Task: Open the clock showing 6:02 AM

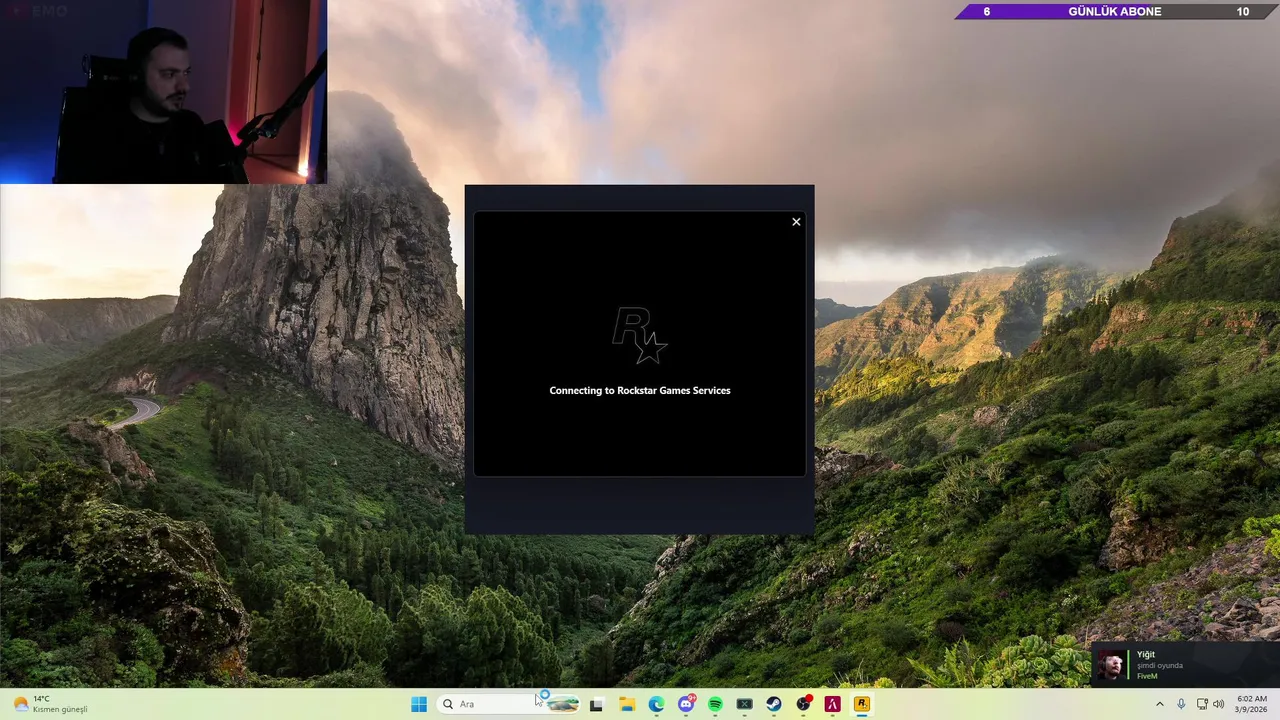Action: [x=1252, y=704]
